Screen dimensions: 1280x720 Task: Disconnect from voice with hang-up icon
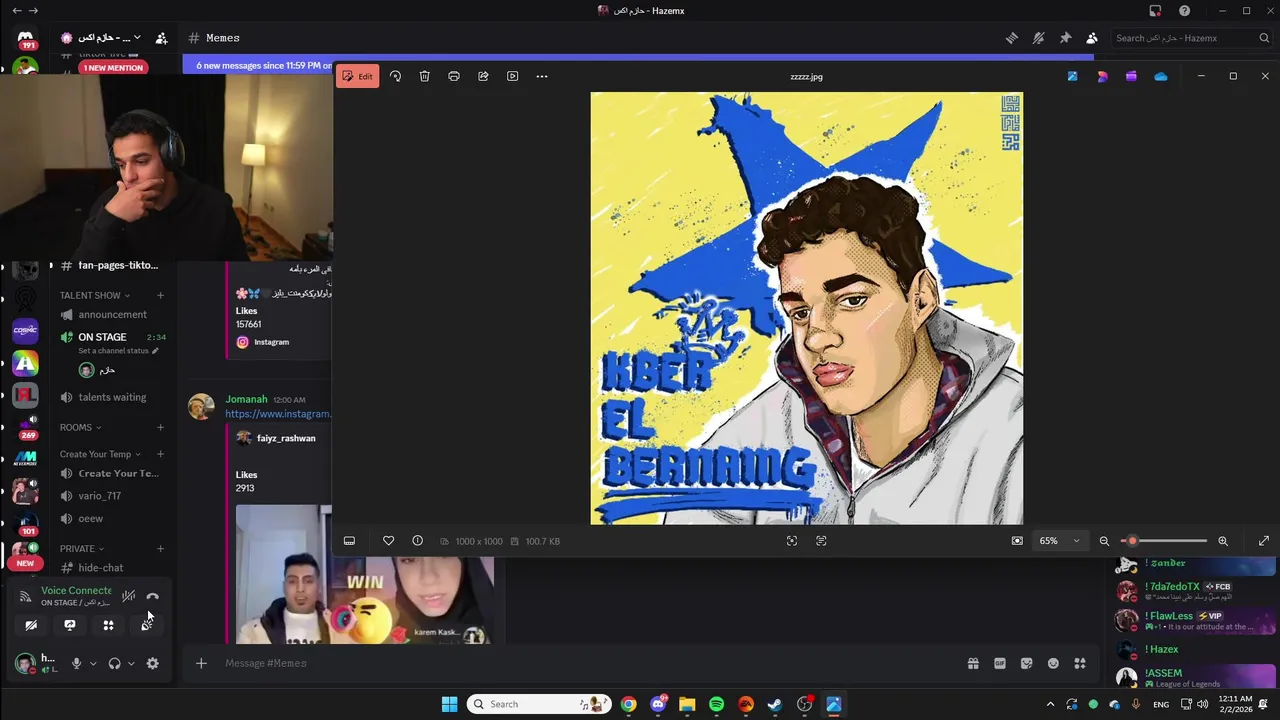coord(152,596)
